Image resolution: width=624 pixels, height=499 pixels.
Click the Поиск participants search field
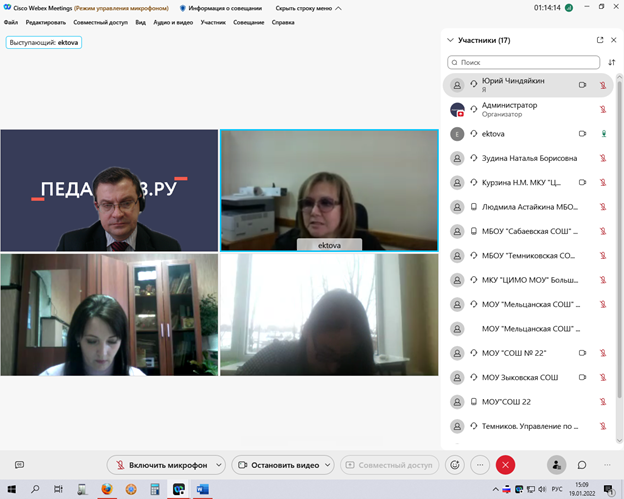[525, 62]
